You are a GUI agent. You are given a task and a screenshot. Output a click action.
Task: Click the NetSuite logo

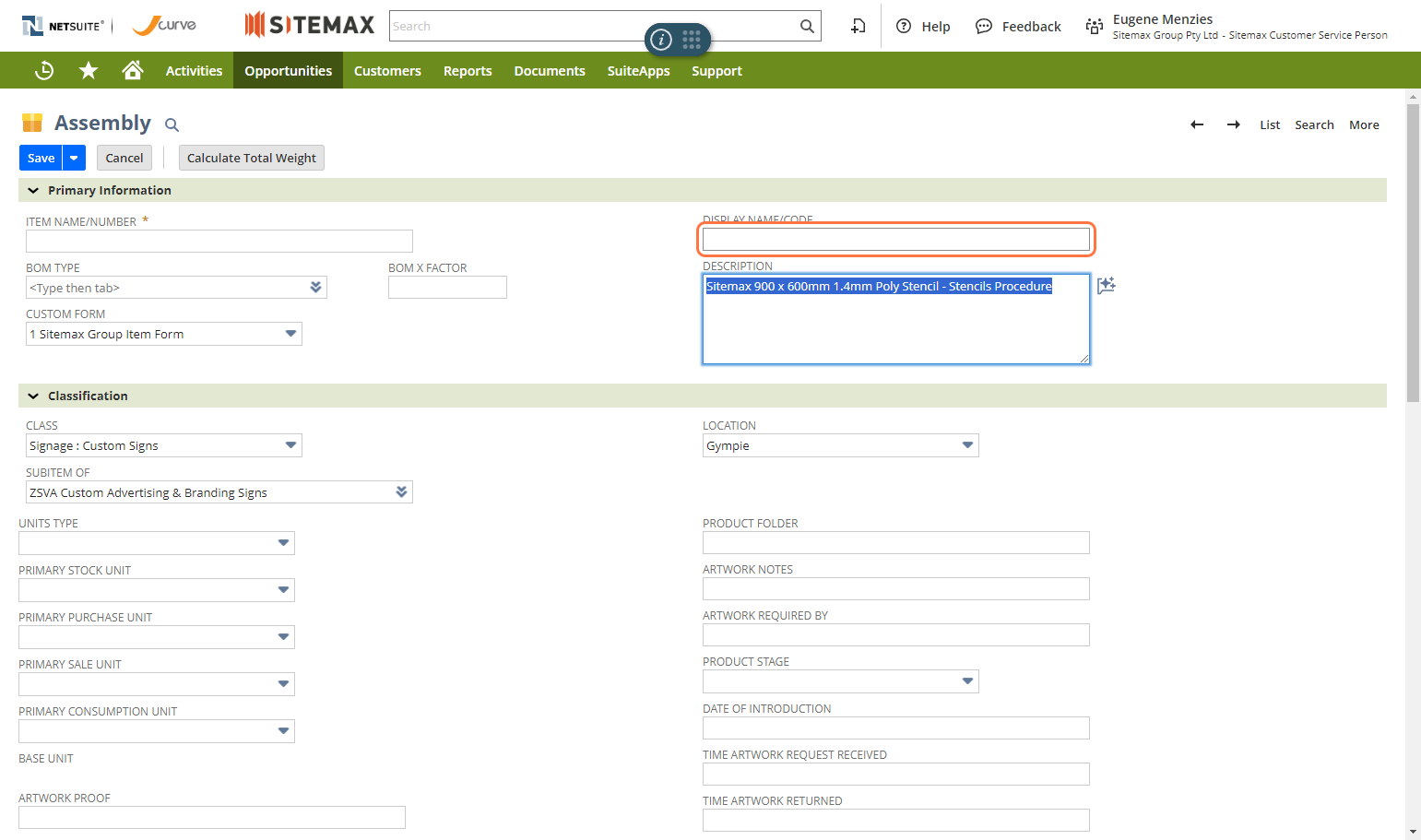point(63,26)
